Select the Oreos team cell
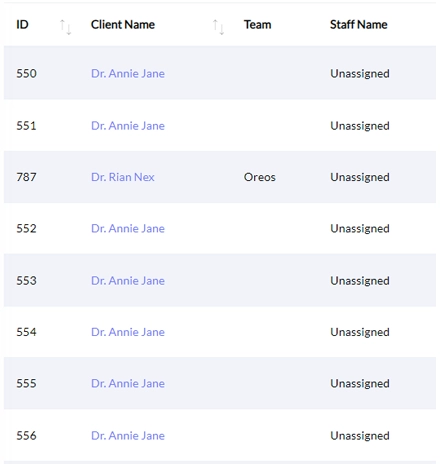The width and height of the screenshot is (442, 464). 260,177
